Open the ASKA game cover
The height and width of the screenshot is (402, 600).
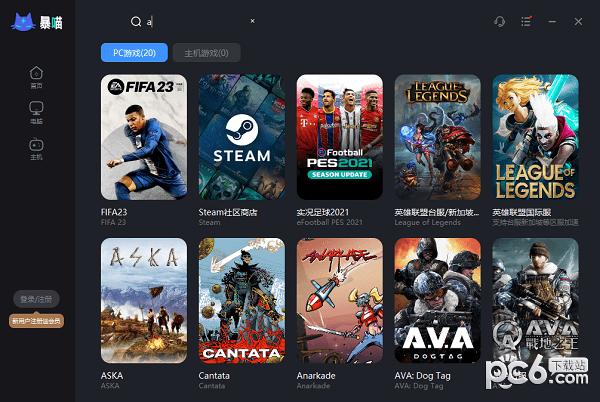144,301
